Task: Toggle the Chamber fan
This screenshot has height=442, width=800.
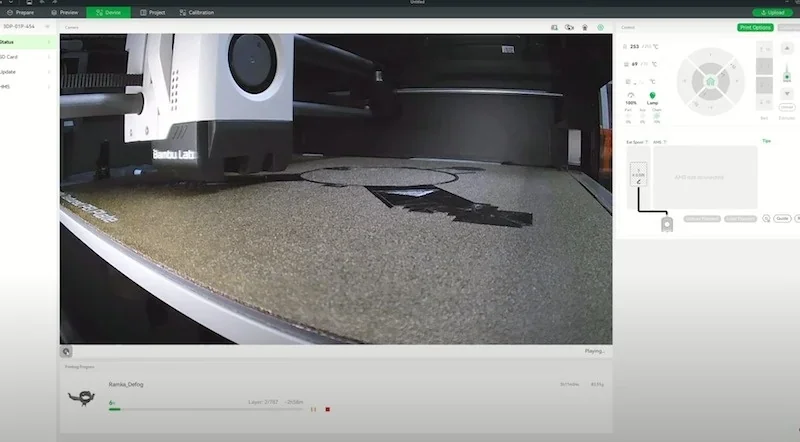Action: (x=657, y=116)
